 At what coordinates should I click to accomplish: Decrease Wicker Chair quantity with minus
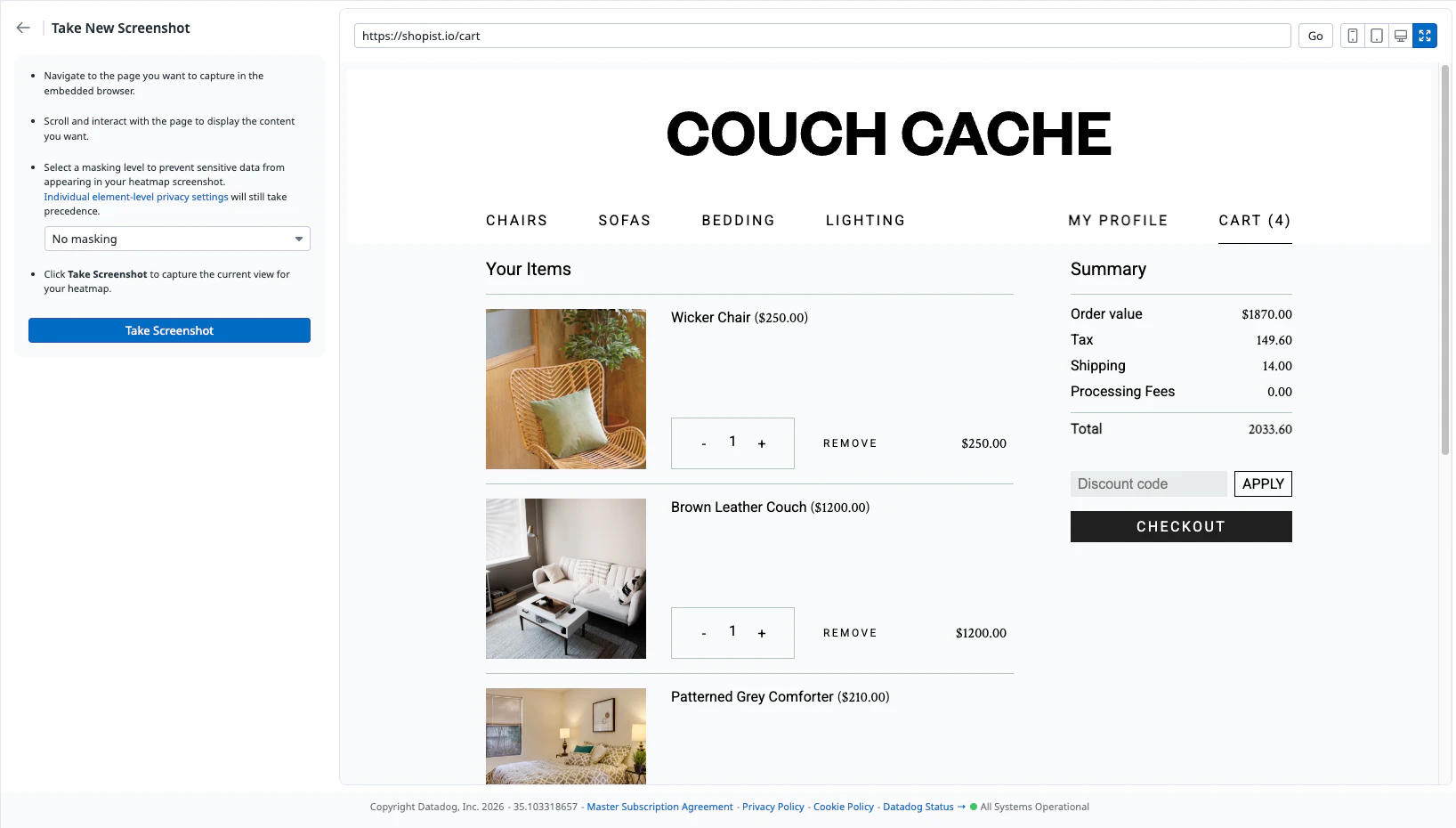point(704,443)
